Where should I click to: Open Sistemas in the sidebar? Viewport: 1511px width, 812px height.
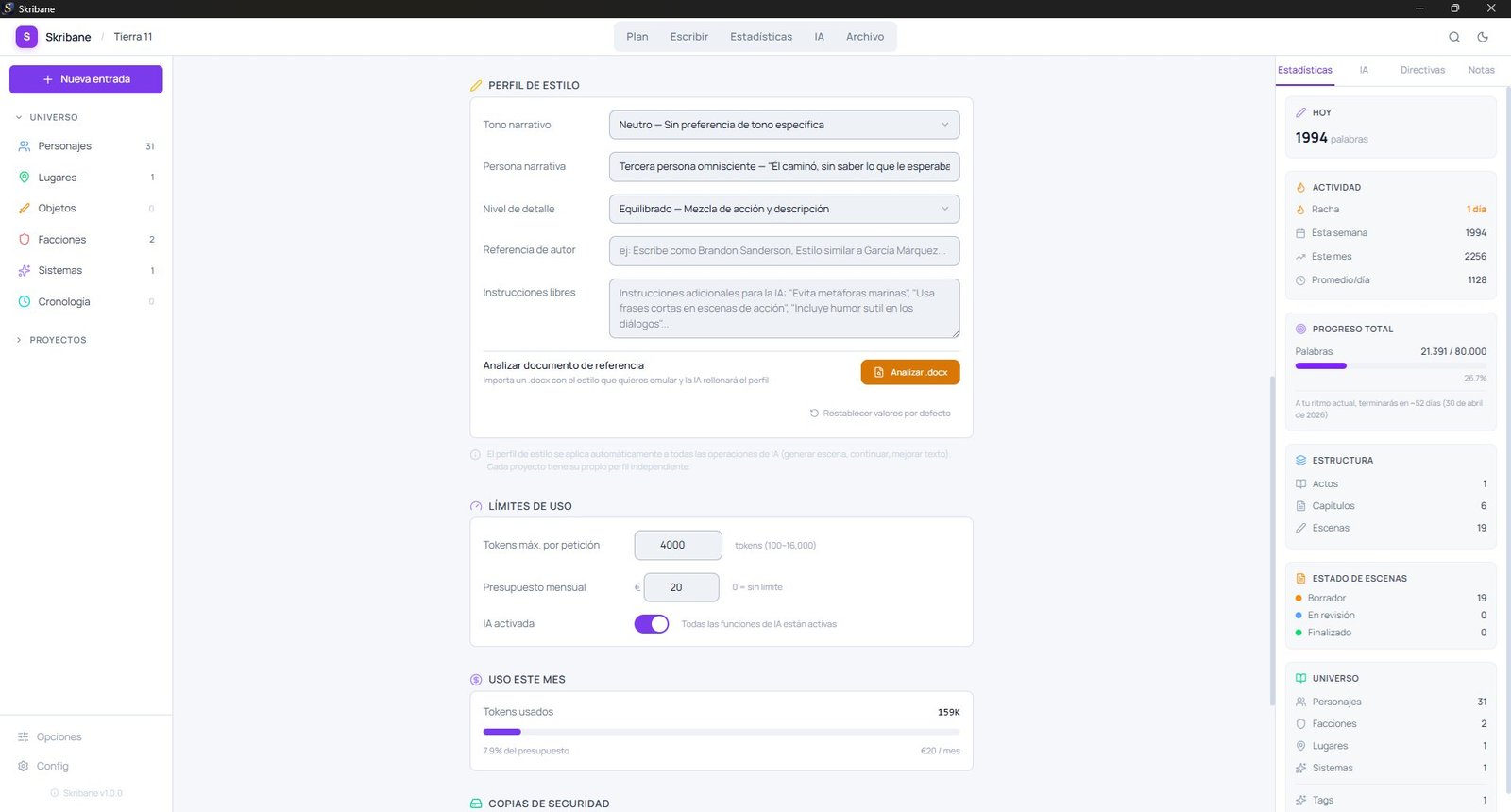point(59,271)
